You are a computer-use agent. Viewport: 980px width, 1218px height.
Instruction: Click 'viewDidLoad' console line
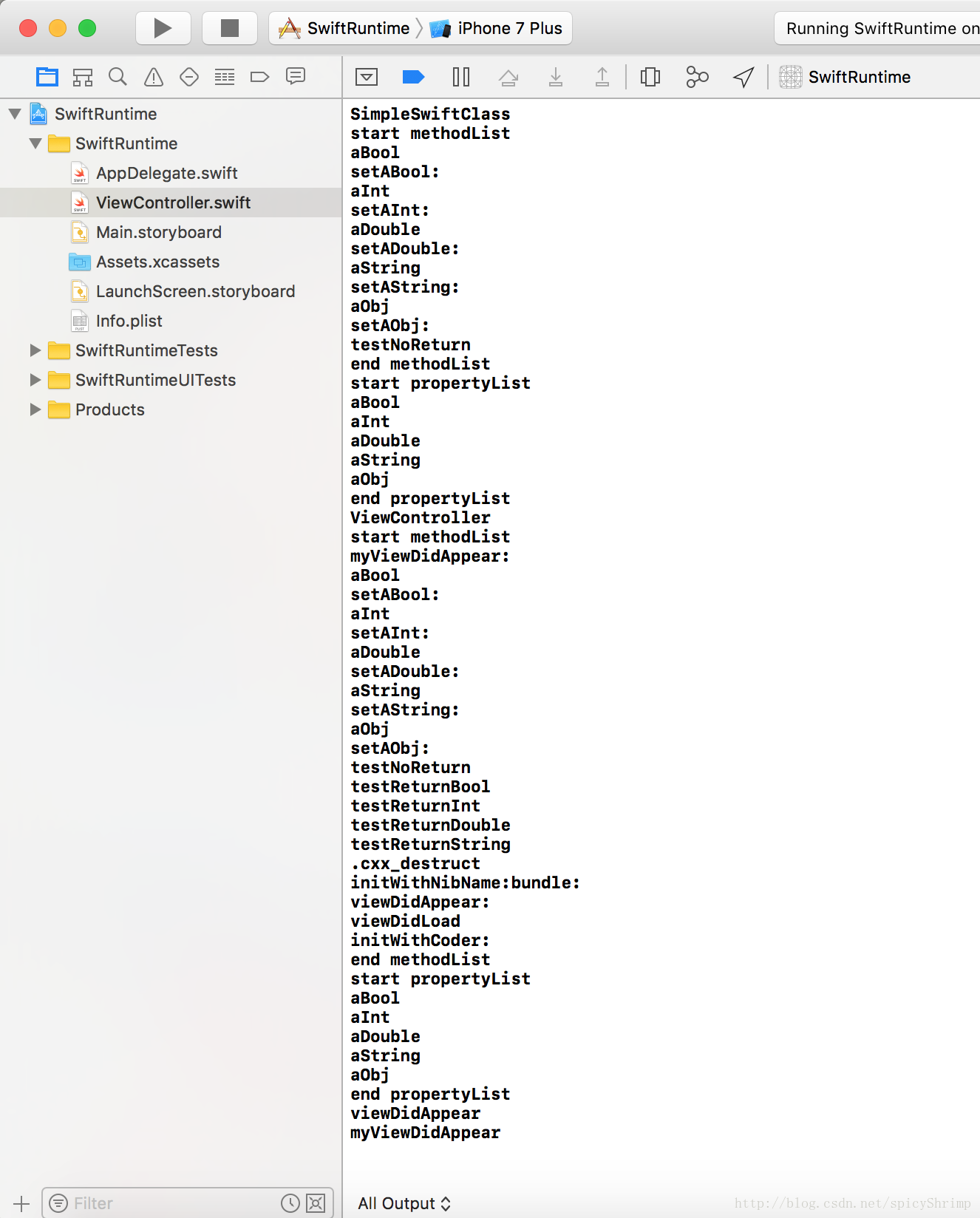405,921
